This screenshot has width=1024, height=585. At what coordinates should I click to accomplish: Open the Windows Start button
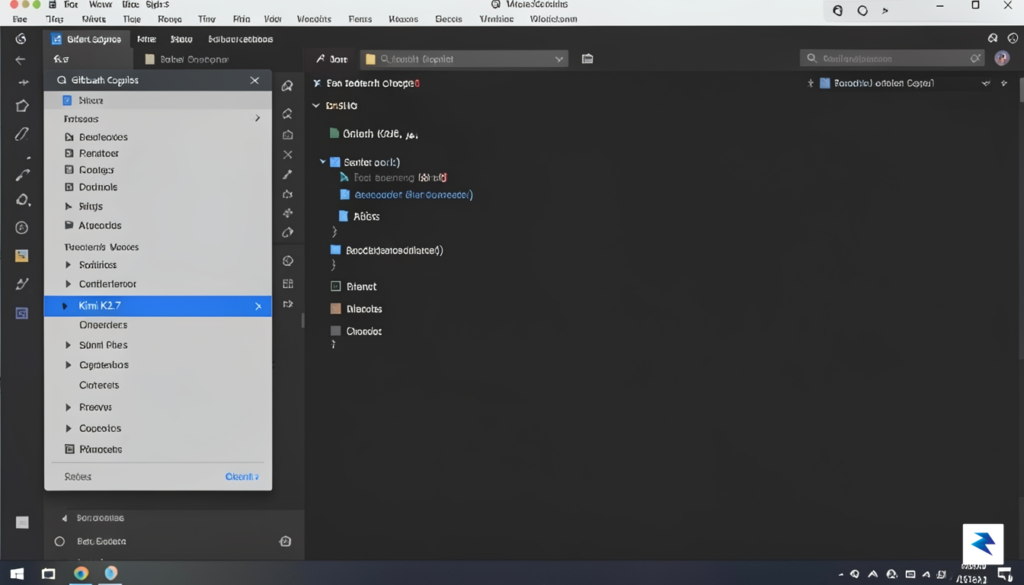(17, 574)
